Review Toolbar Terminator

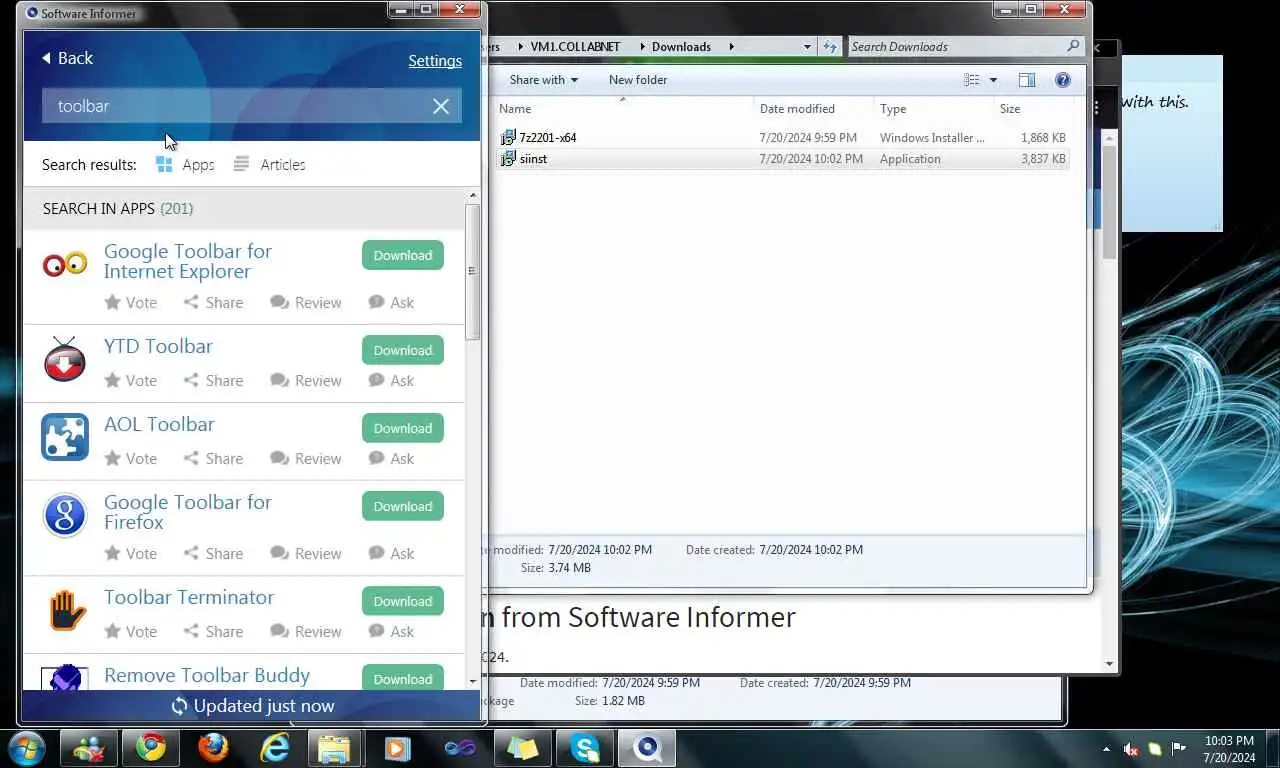306,631
